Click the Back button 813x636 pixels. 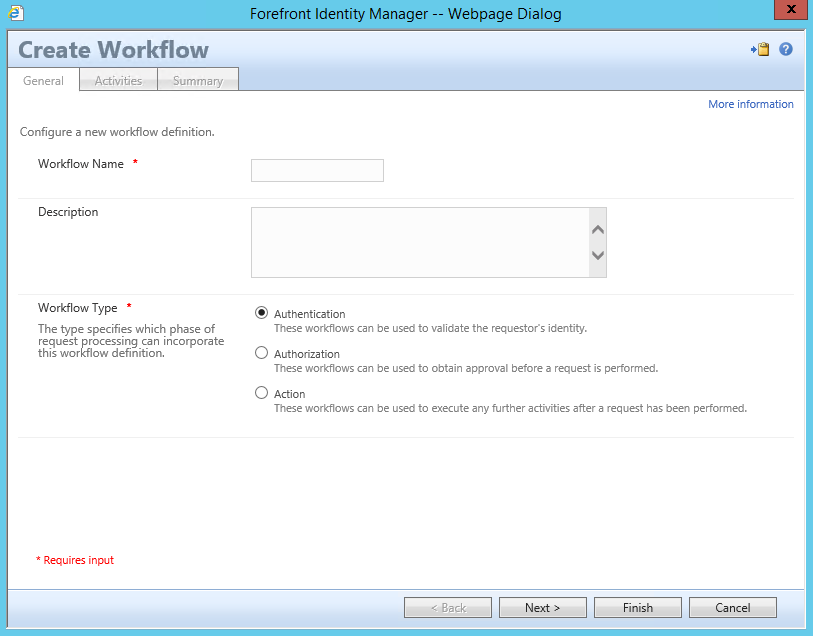pyautogui.click(x=448, y=607)
